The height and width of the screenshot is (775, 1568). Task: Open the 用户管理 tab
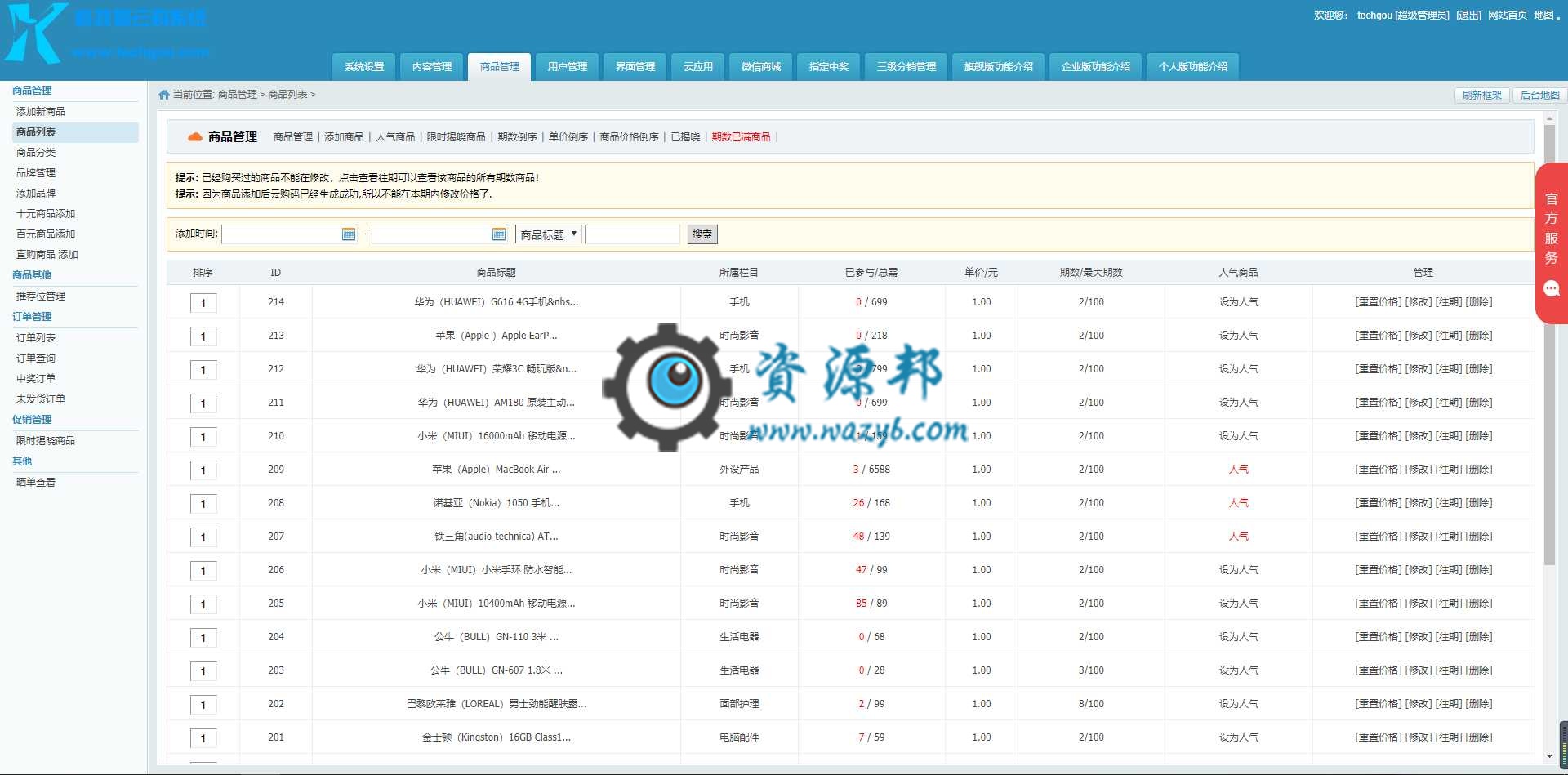pos(568,67)
